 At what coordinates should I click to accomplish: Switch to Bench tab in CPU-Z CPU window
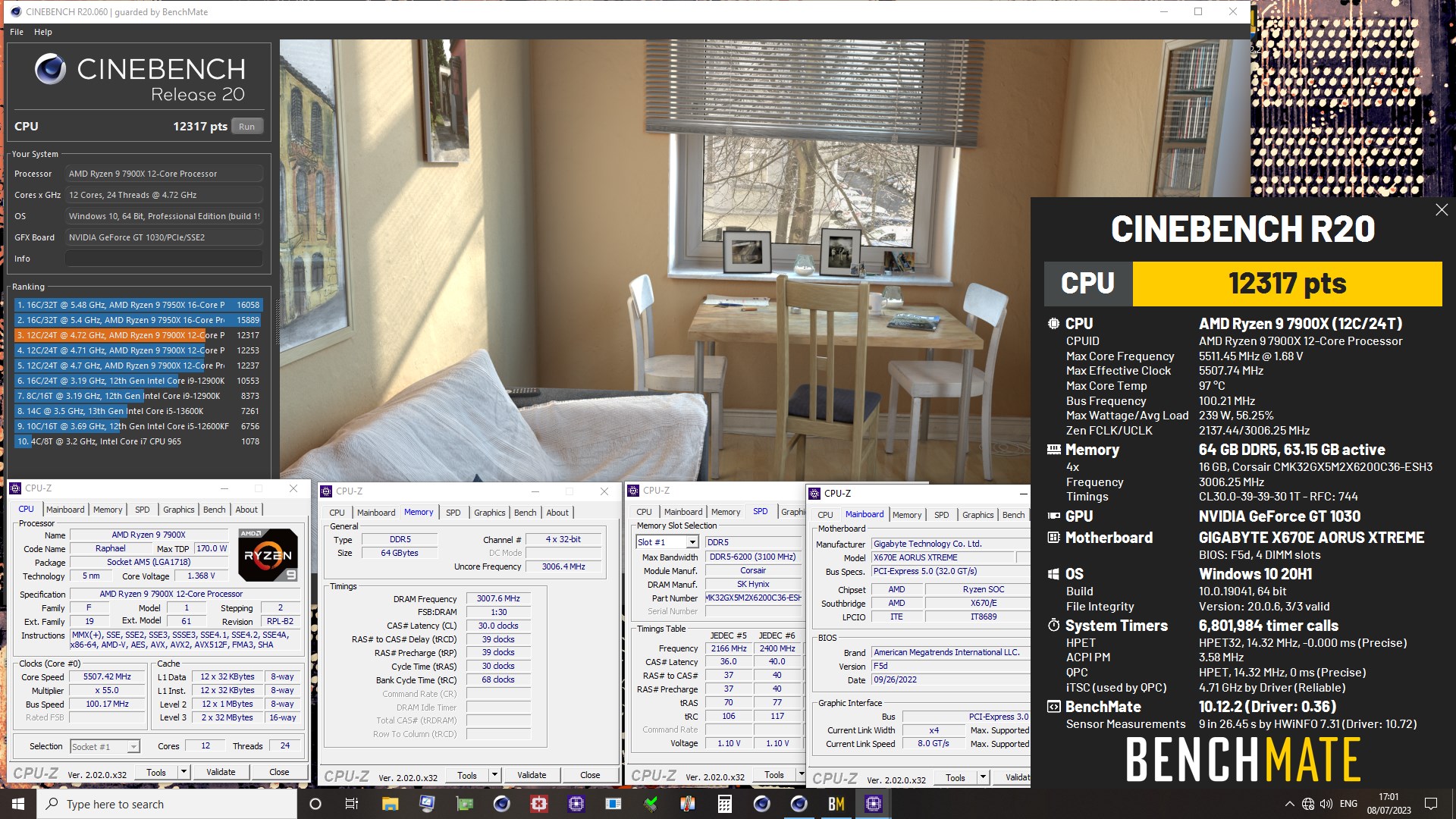click(214, 510)
